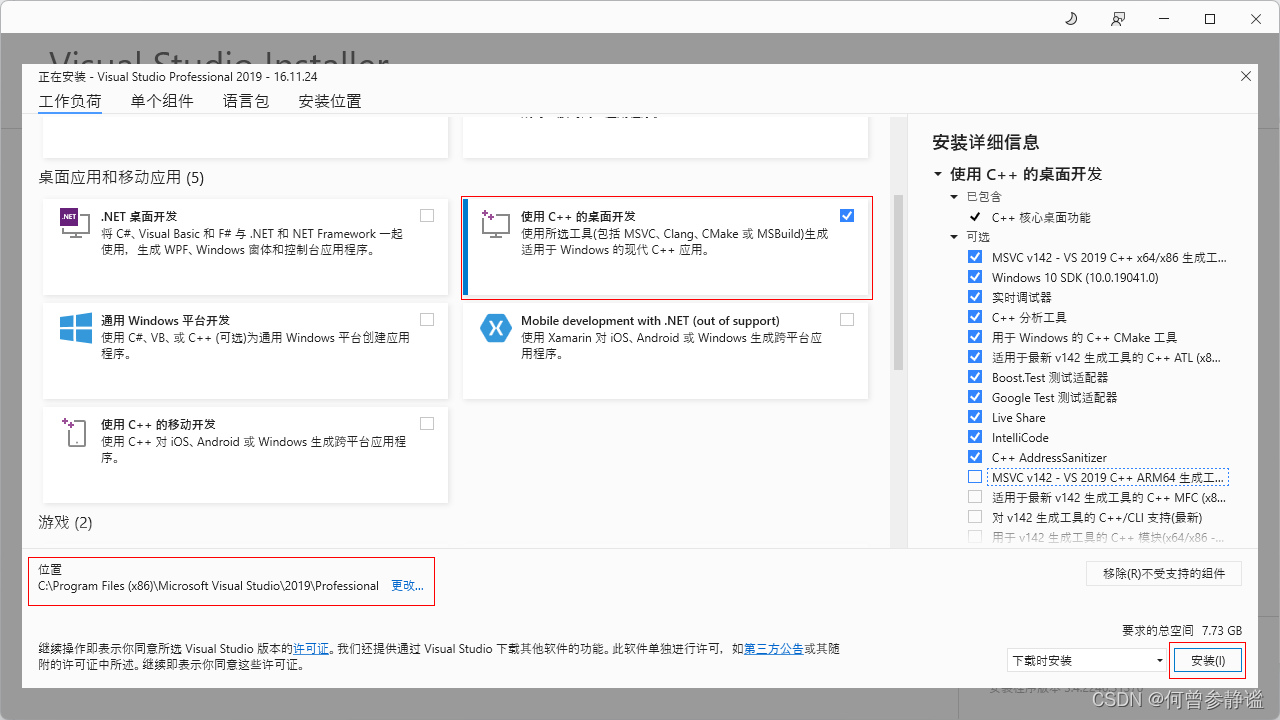This screenshot has height=720, width=1280.
Task: Switch to the 语言包 tab
Action: pos(246,101)
